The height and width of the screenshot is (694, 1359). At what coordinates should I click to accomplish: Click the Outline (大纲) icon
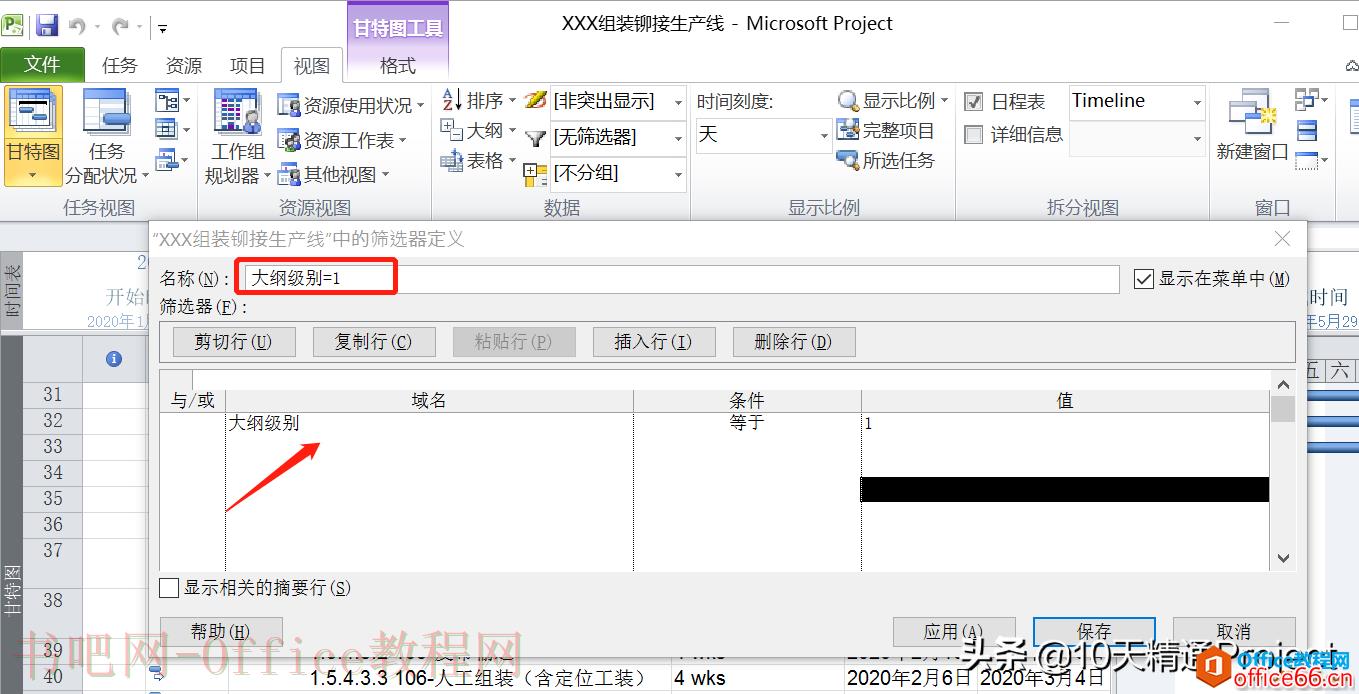pos(452,129)
